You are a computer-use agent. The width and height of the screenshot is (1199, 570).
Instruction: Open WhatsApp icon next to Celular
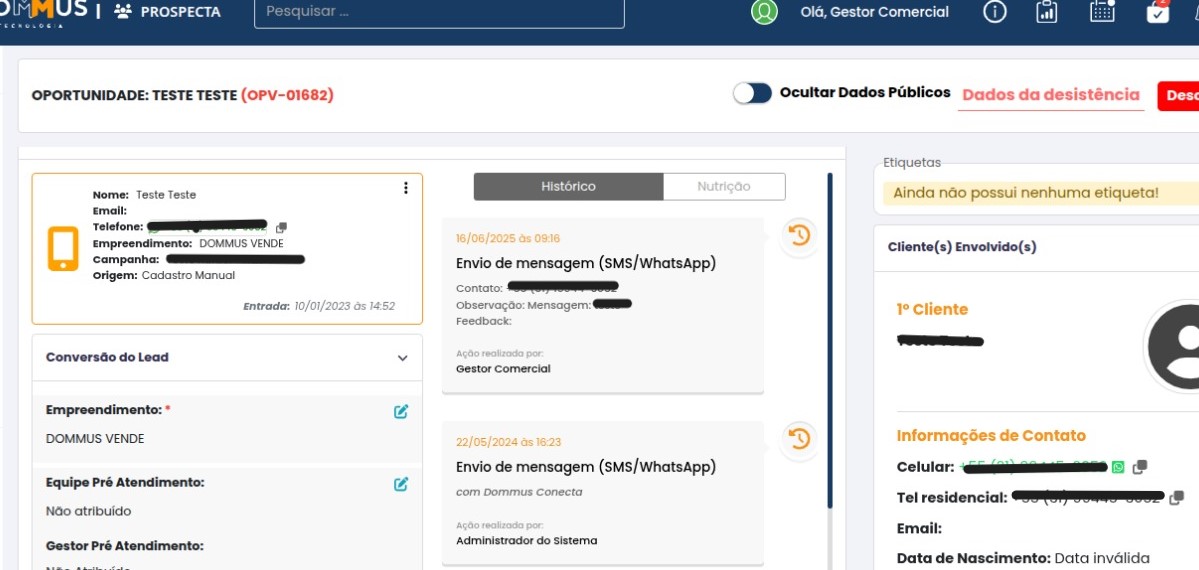click(x=1118, y=467)
